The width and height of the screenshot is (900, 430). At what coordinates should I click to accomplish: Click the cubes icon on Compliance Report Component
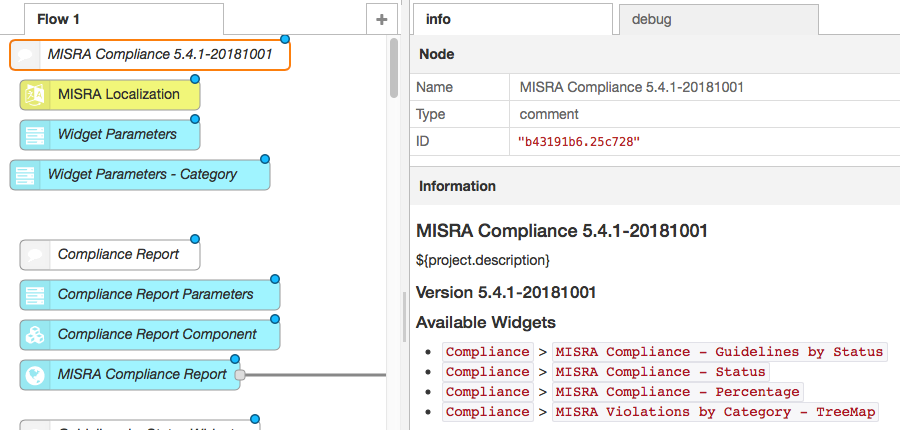(35, 335)
